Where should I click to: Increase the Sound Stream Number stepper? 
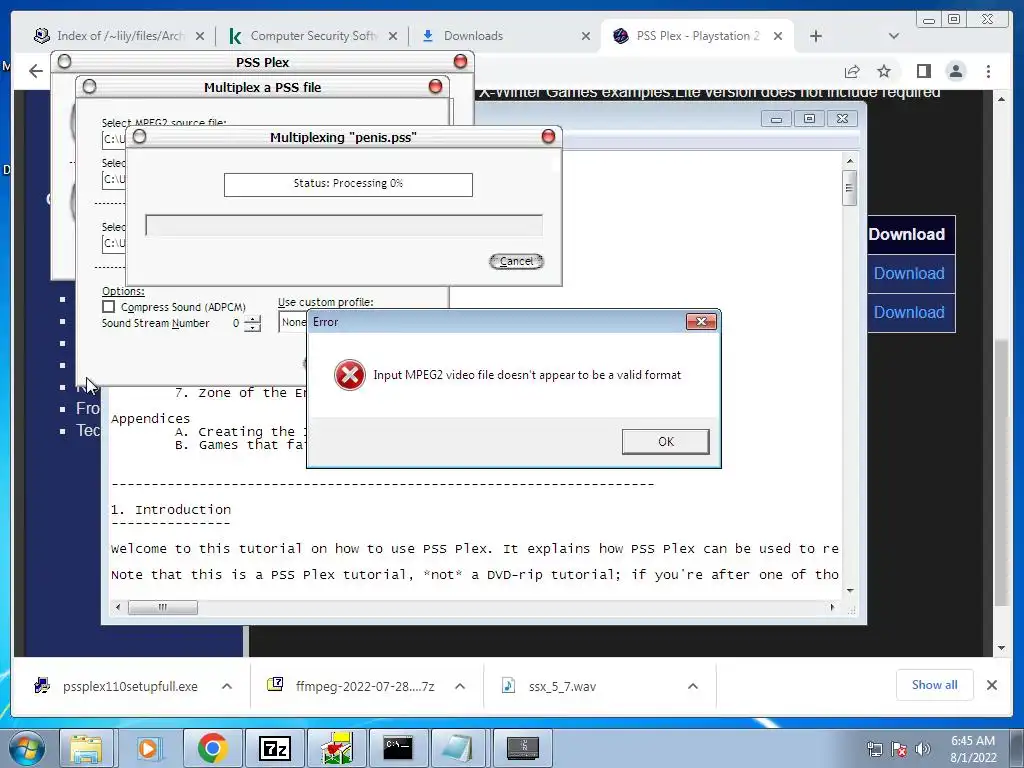[252, 319]
